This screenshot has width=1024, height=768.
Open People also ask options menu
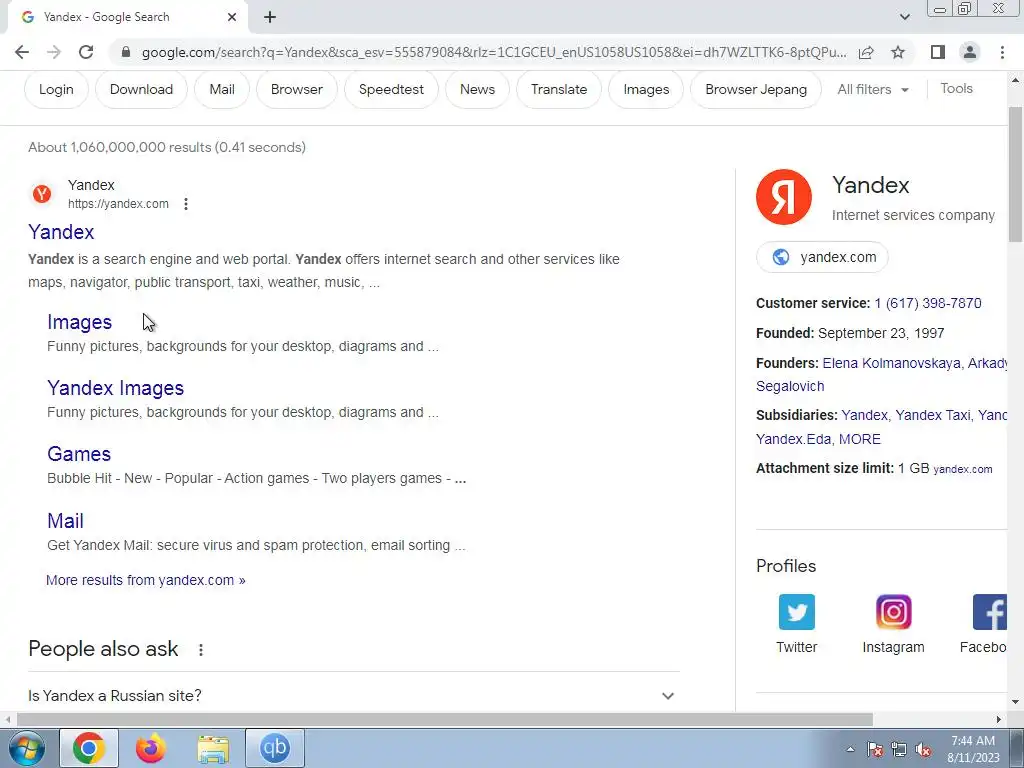point(201,650)
